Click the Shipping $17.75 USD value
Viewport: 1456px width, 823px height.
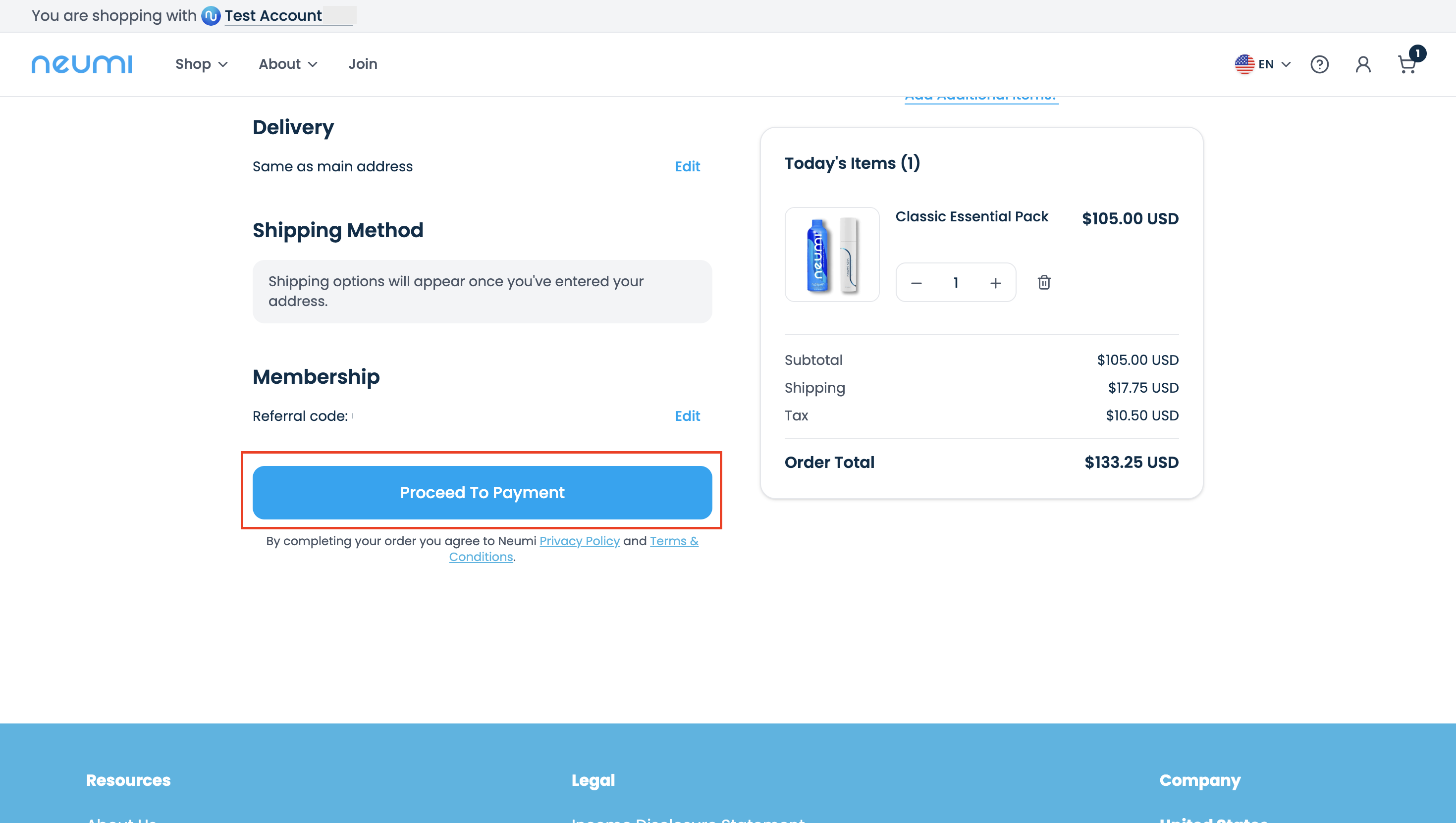1143,388
